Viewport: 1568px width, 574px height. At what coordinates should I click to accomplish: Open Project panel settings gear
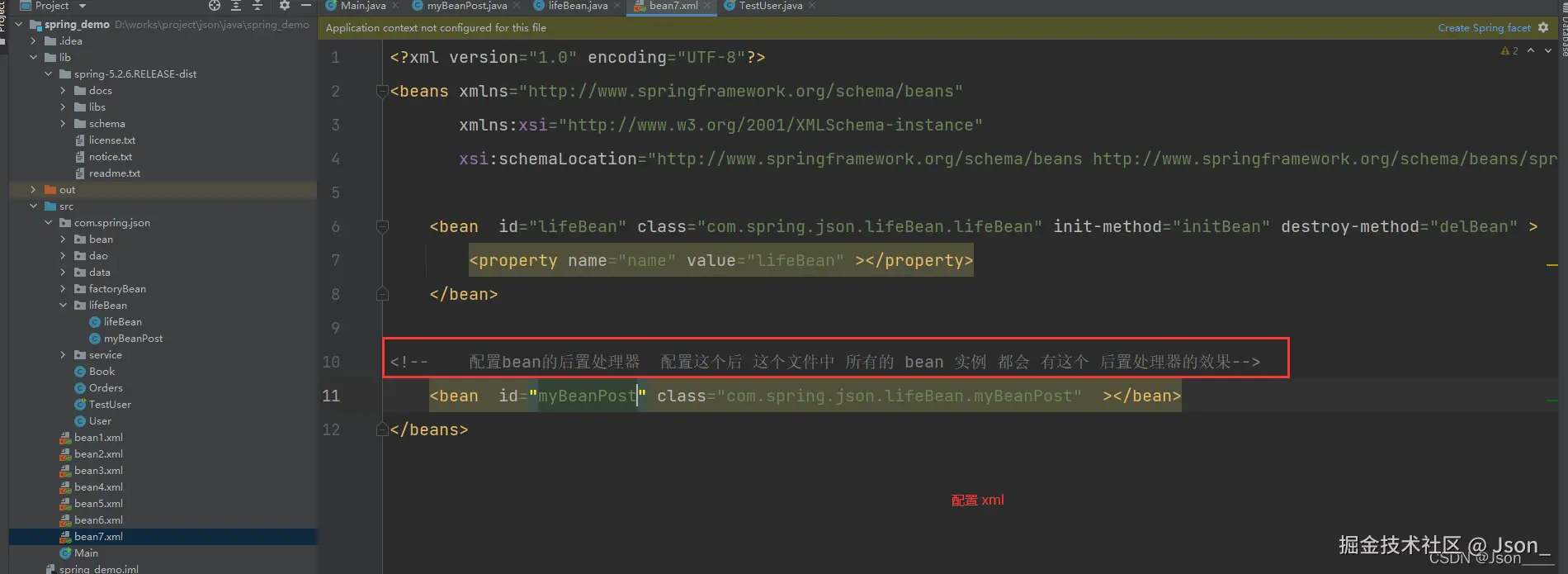(x=285, y=5)
